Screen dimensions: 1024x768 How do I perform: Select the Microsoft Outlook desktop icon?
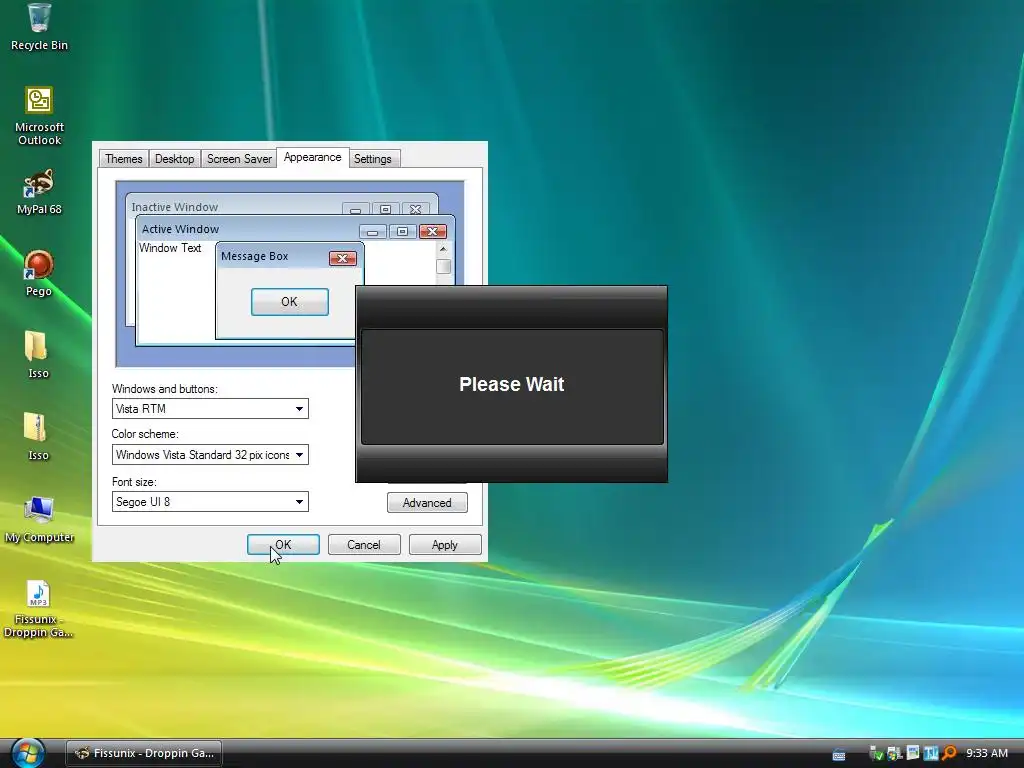coord(39,116)
